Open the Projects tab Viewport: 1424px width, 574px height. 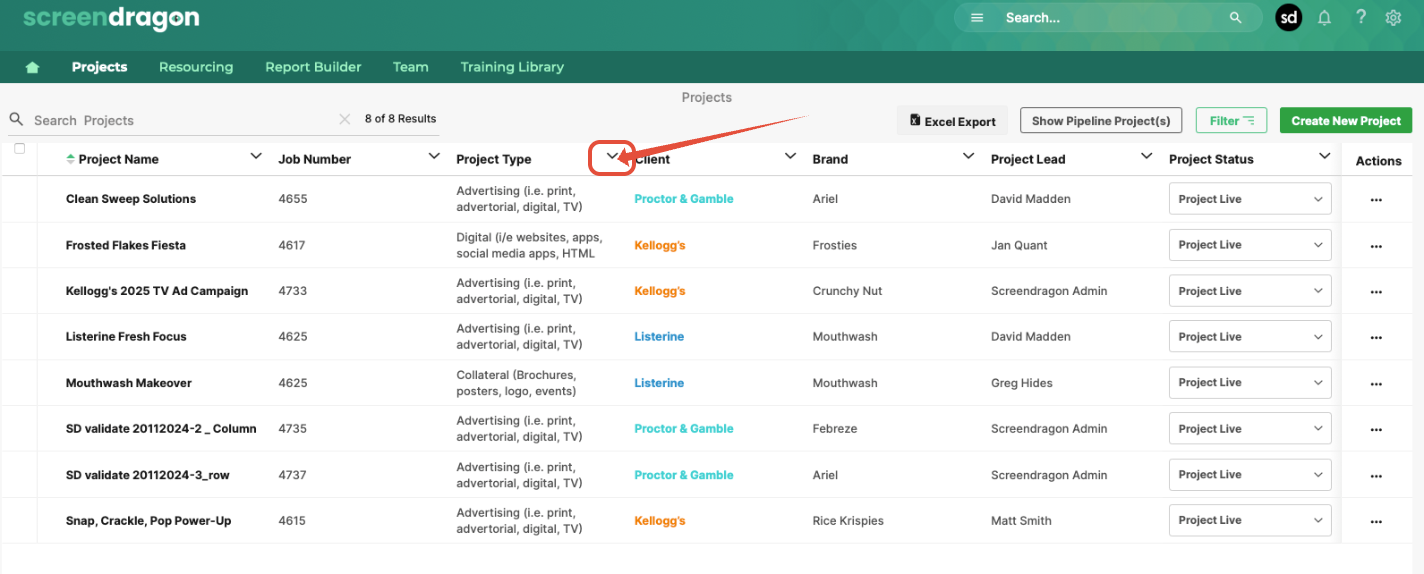pyautogui.click(x=100, y=67)
